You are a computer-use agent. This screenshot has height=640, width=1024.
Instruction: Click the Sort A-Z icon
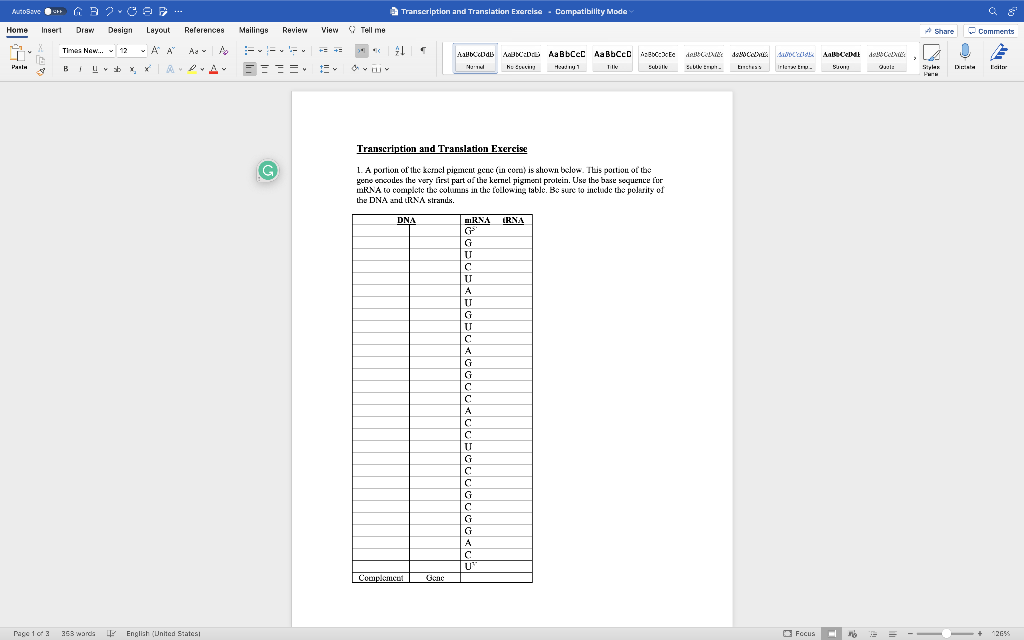(x=400, y=51)
